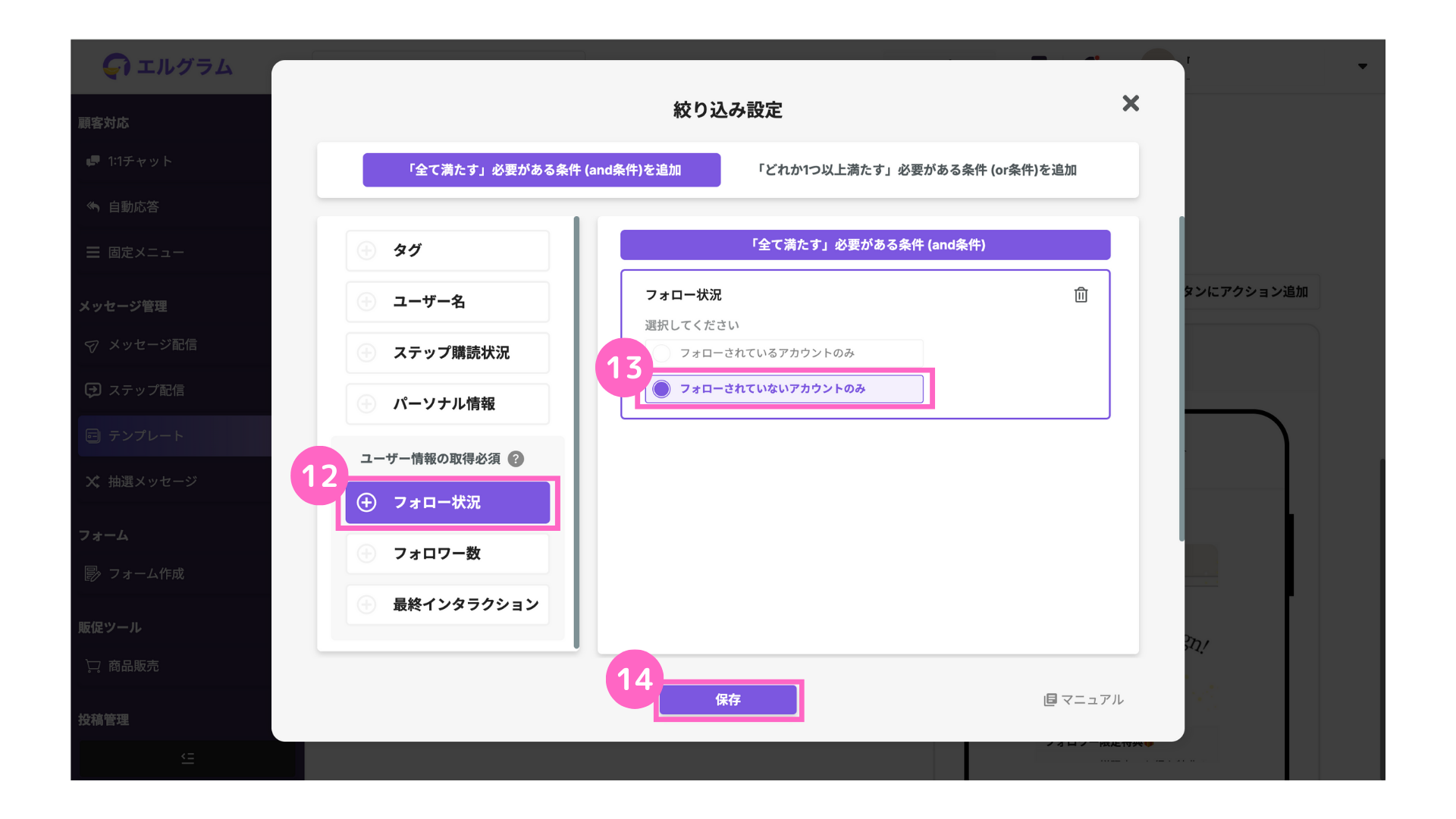Click plus icon beside タグ
The image size is (1456, 819).
point(367,250)
